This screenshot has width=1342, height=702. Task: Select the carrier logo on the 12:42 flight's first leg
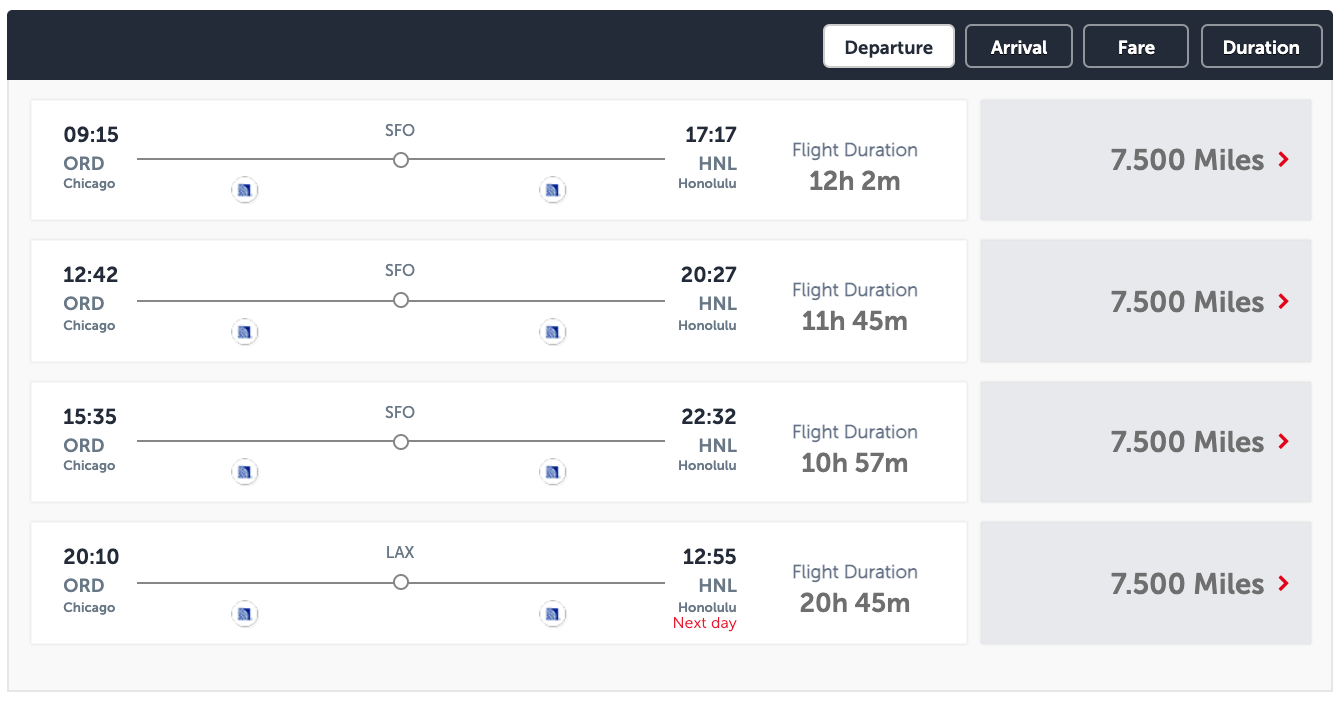[x=245, y=331]
